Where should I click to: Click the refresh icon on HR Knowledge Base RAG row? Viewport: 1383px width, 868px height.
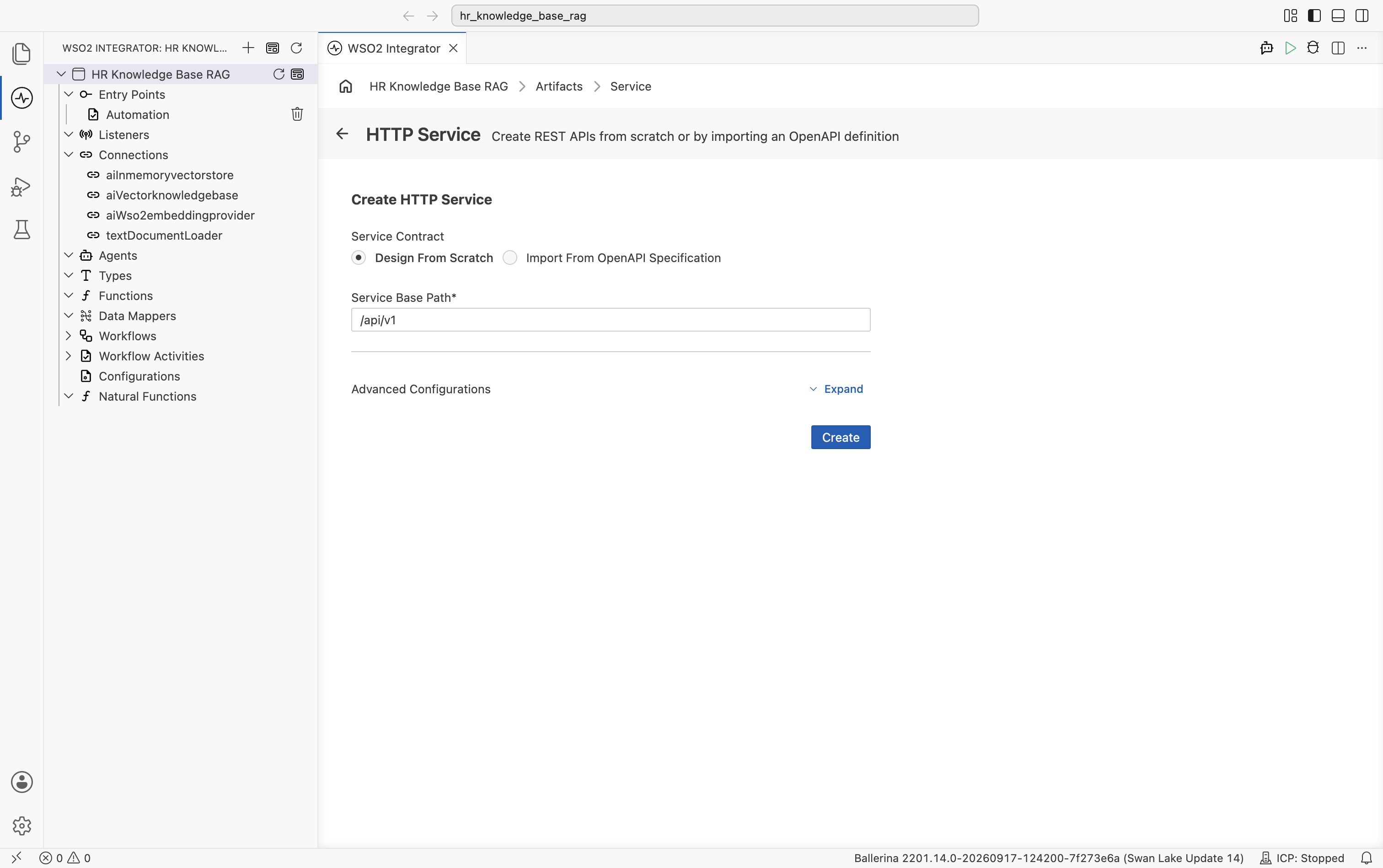pos(279,74)
